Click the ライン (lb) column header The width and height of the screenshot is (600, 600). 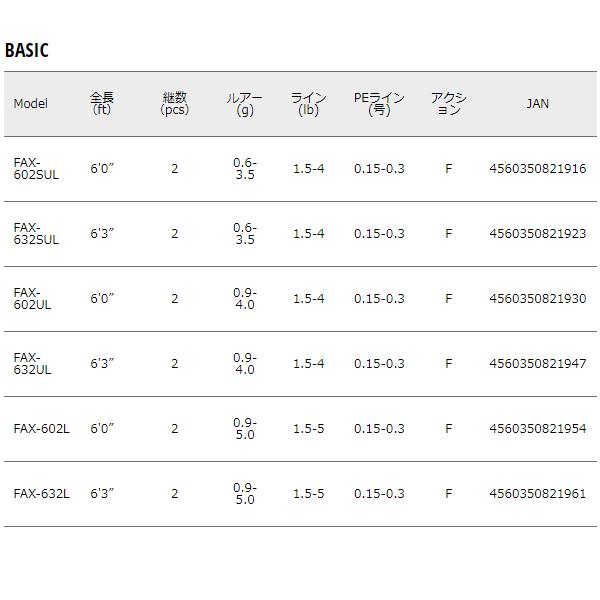click(308, 104)
